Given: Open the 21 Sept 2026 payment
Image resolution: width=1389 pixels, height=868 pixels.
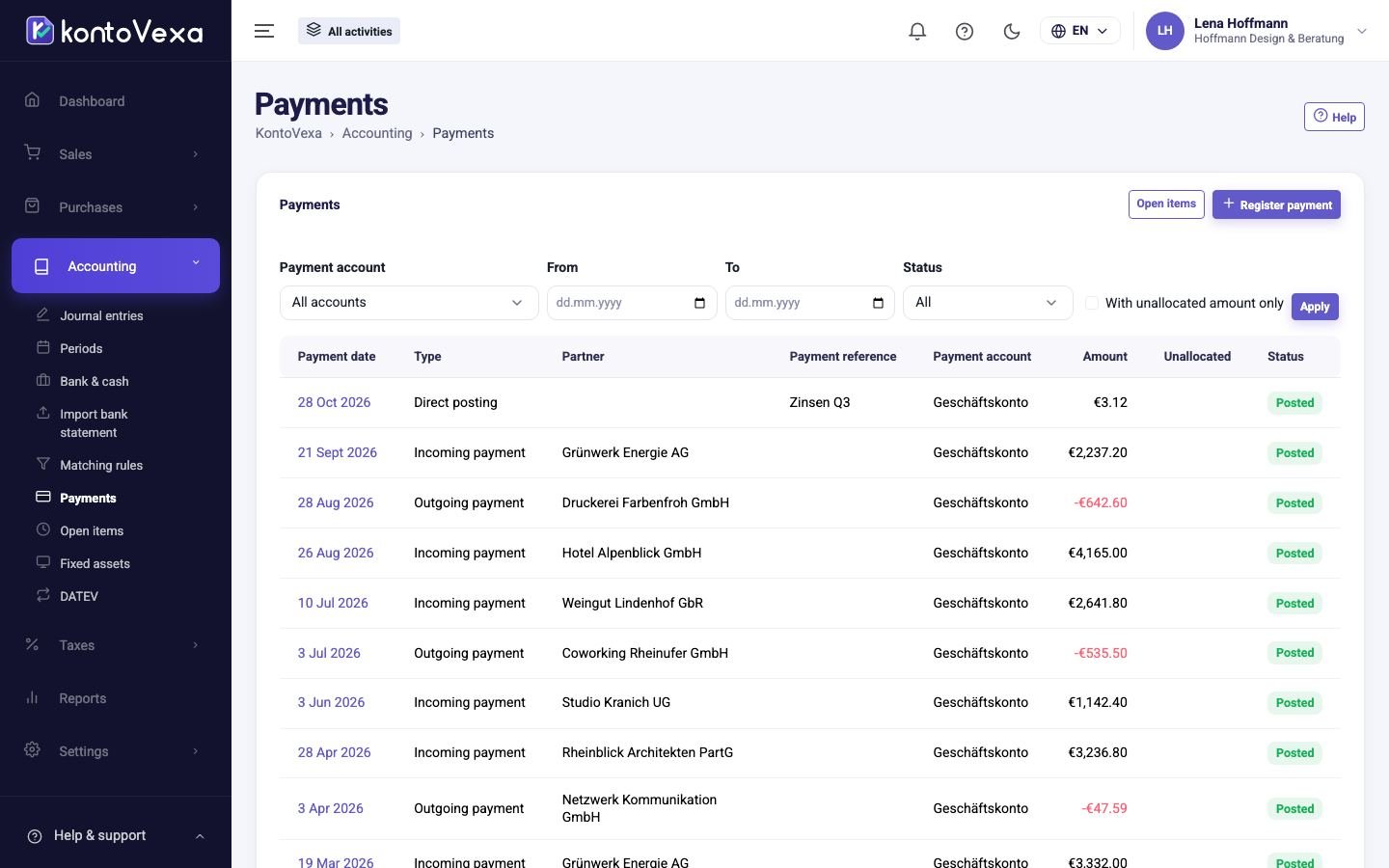Looking at the screenshot, I should (x=337, y=452).
